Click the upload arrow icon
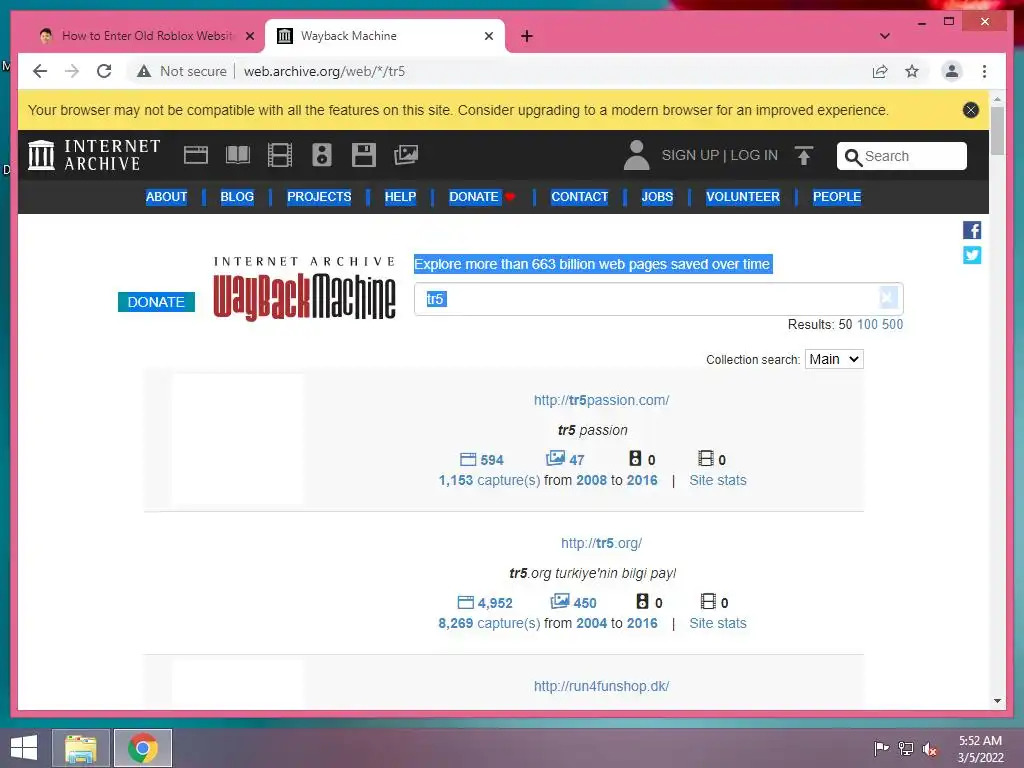 click(x=804, y=155)
